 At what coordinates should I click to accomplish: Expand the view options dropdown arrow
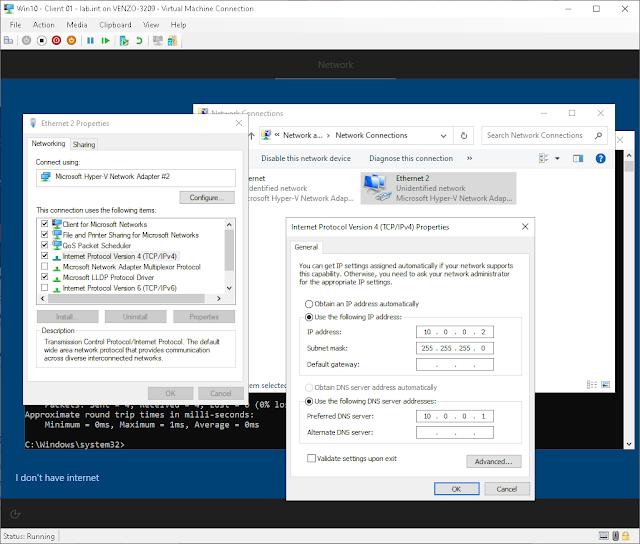click(x=557, y=158)
